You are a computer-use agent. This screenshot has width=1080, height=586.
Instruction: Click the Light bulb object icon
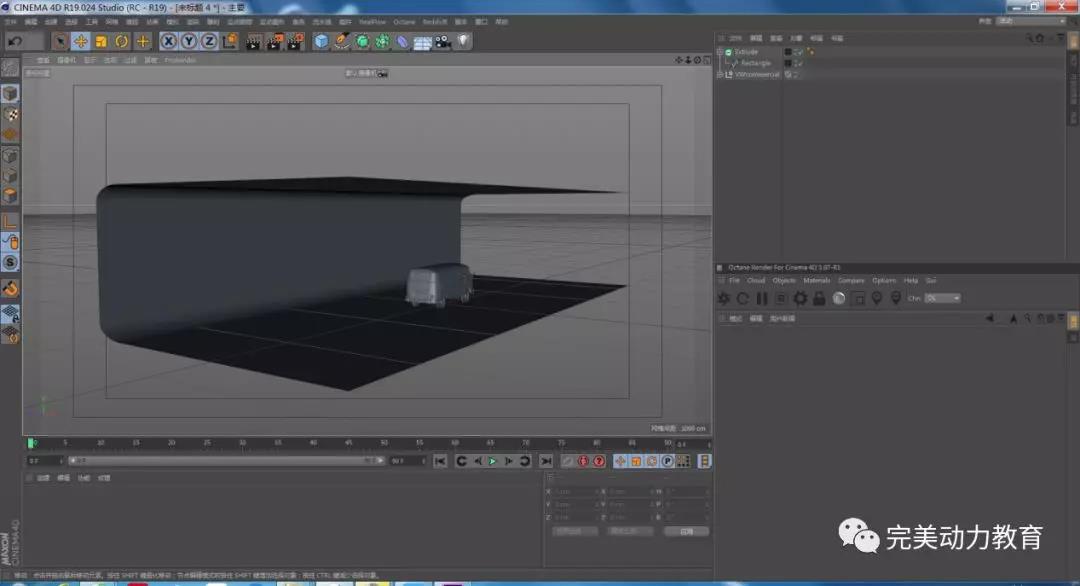(463, 41)
